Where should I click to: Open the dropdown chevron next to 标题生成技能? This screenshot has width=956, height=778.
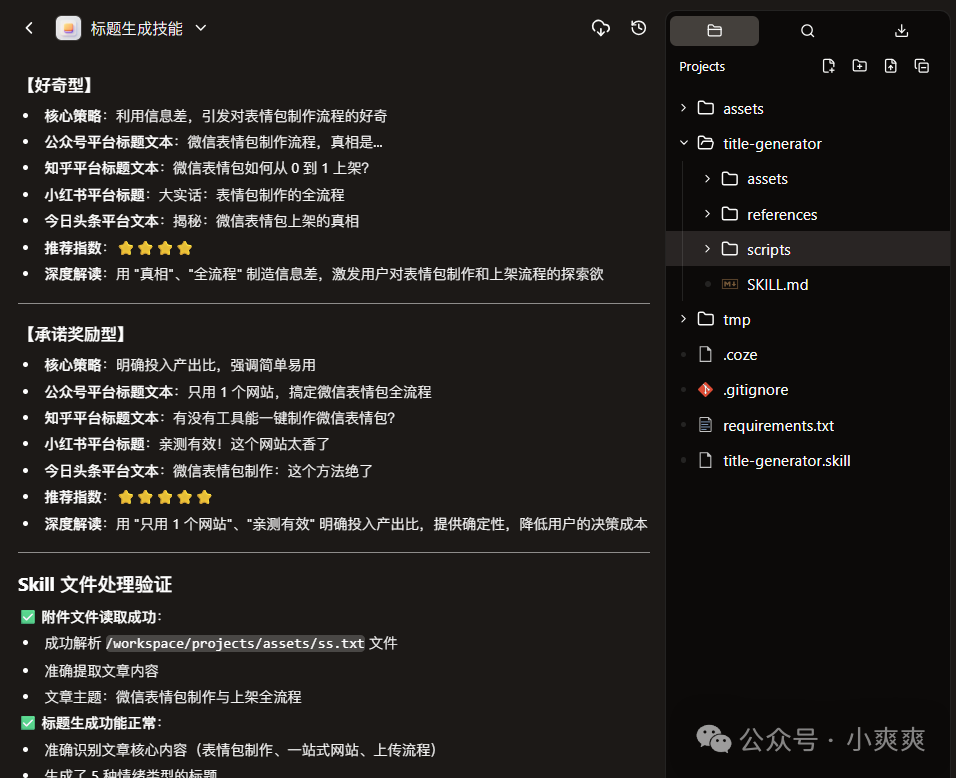point(200,28)
